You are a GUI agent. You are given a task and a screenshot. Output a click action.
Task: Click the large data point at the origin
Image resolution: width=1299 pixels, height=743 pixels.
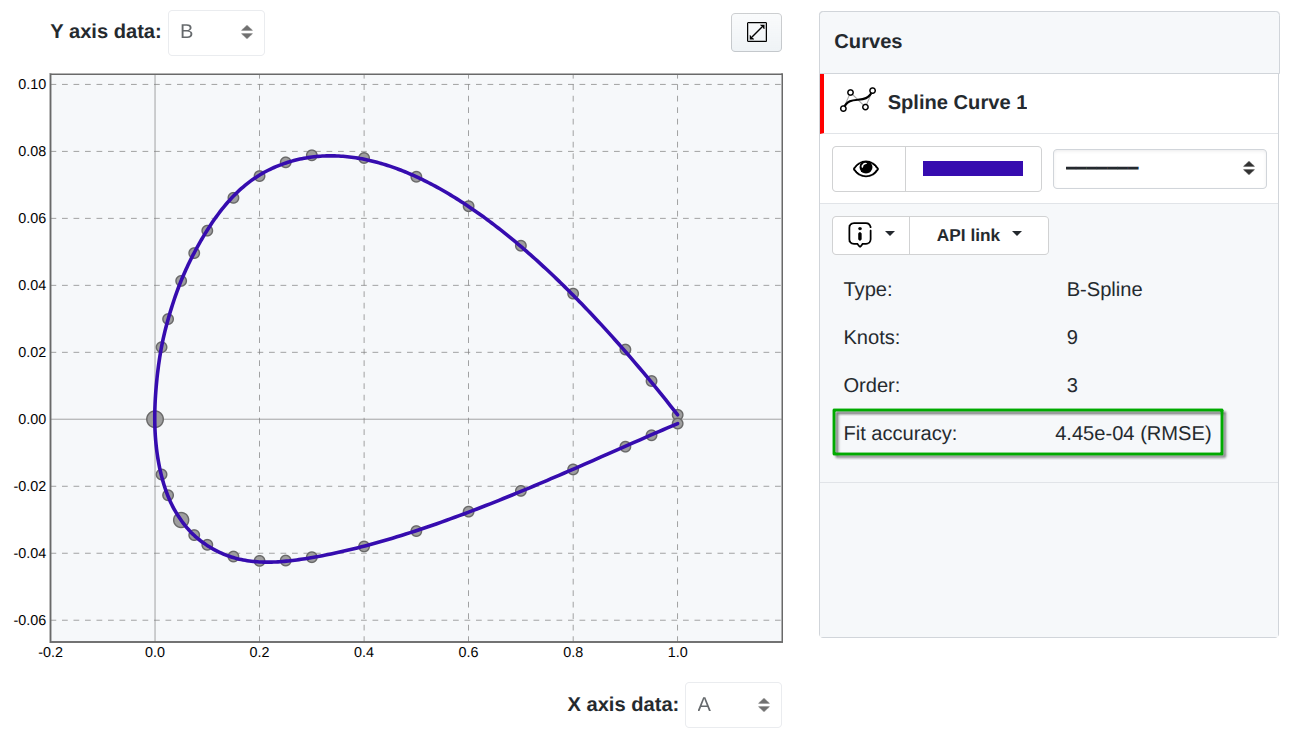[155, 419]
